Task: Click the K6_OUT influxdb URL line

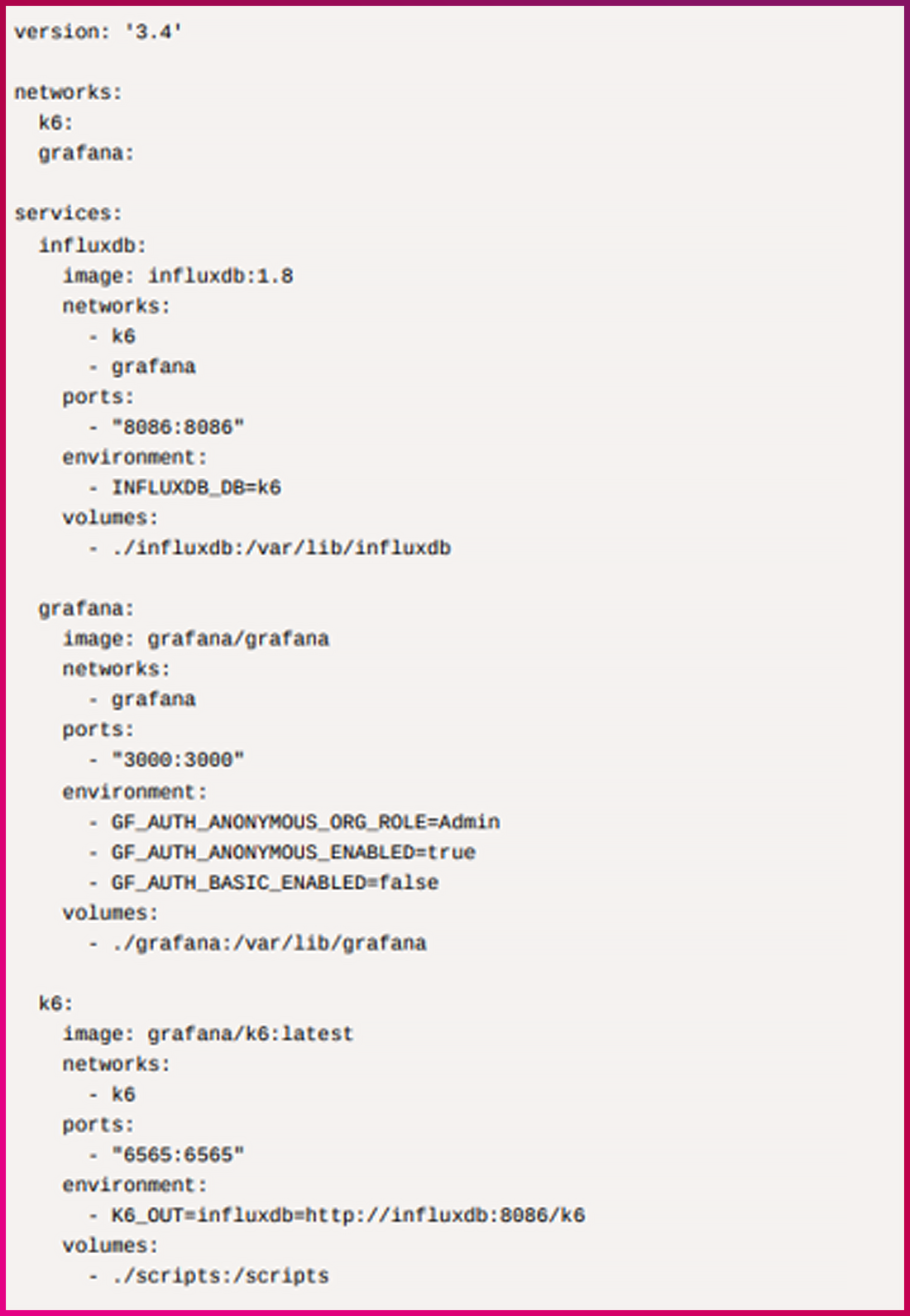Action: click(347, 1215)
